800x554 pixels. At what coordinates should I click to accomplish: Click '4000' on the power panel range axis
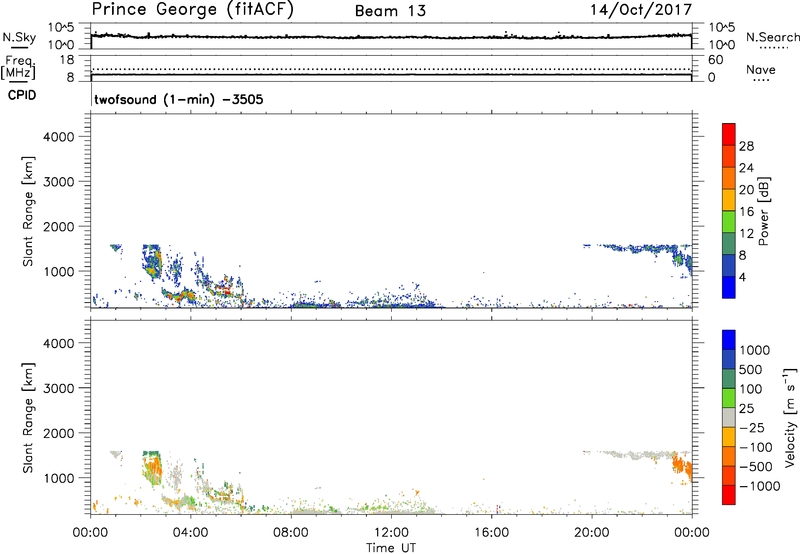coord(59,137)
